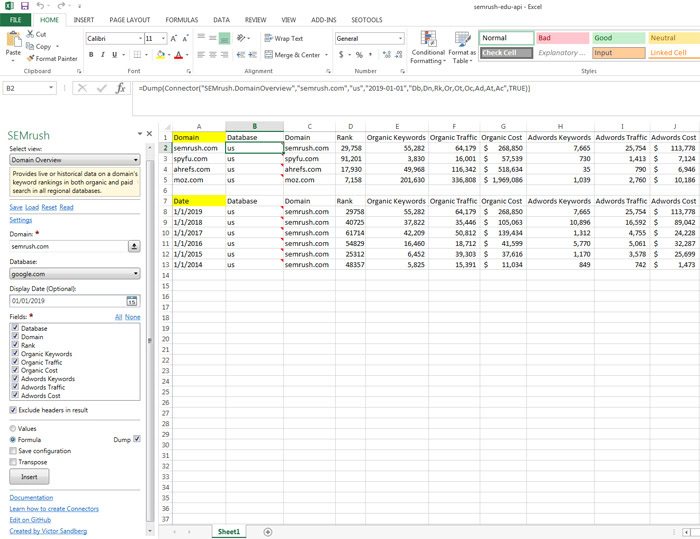Toggle bold formatting in Font group
The image size is (700, 539).
tap(90, 55)
